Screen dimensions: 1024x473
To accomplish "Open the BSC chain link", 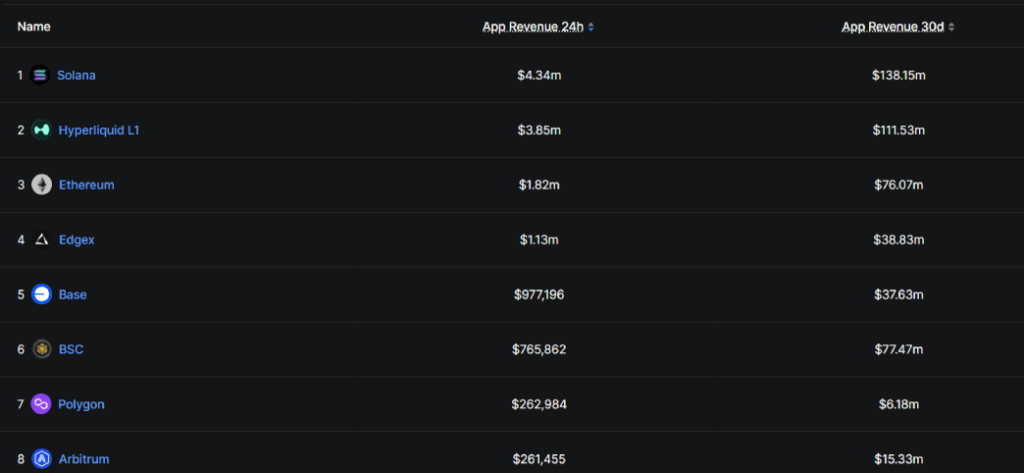I will [71, 349].
